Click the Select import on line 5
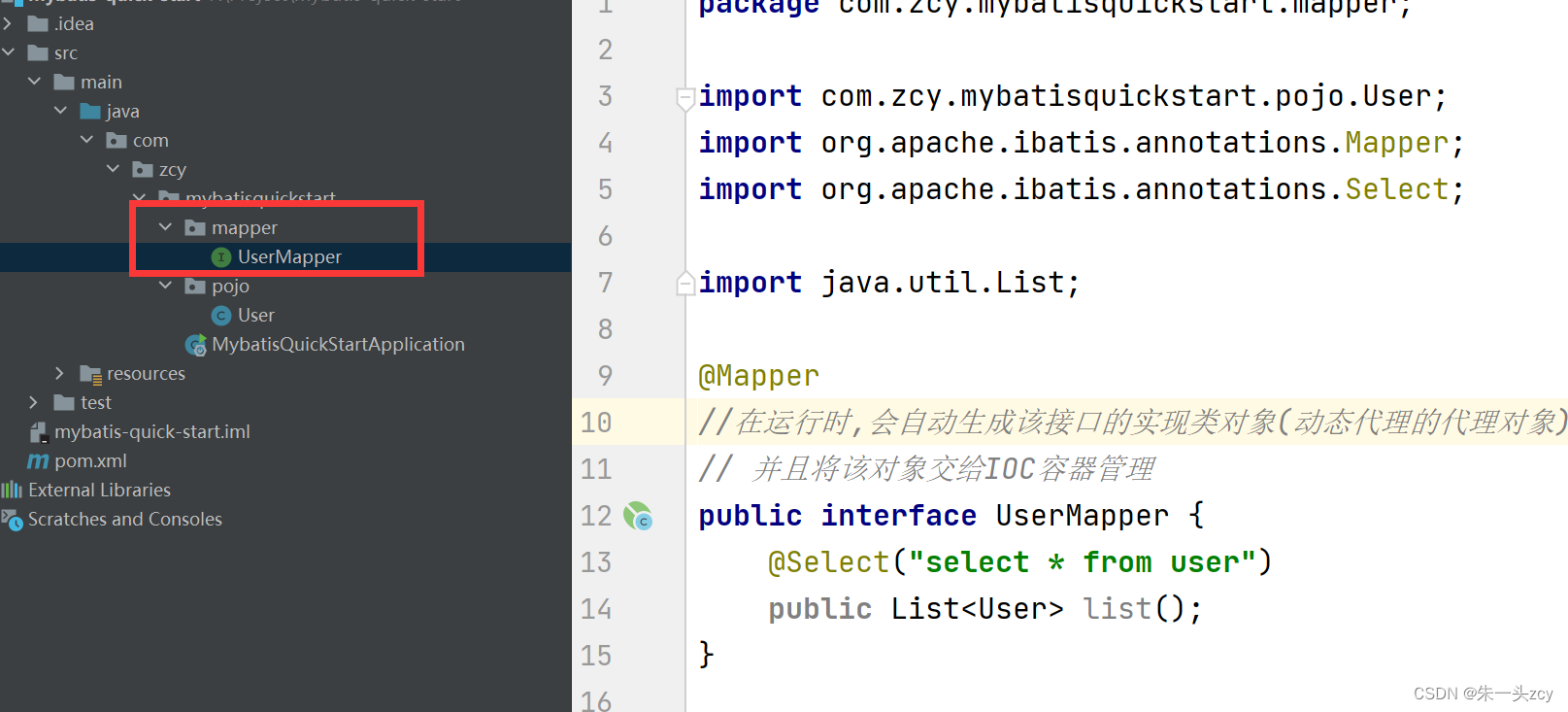 (x=1397, y=189)
